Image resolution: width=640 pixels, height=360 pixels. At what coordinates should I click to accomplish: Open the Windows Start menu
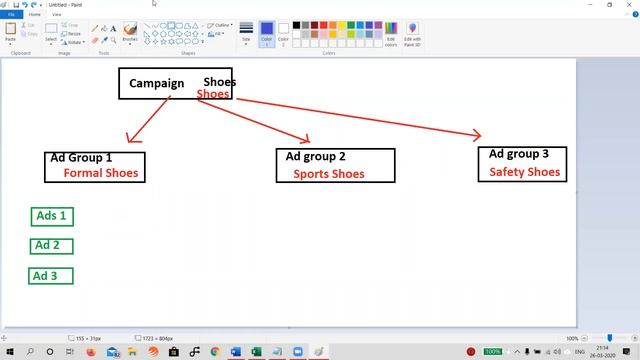(x=9, y=351)
